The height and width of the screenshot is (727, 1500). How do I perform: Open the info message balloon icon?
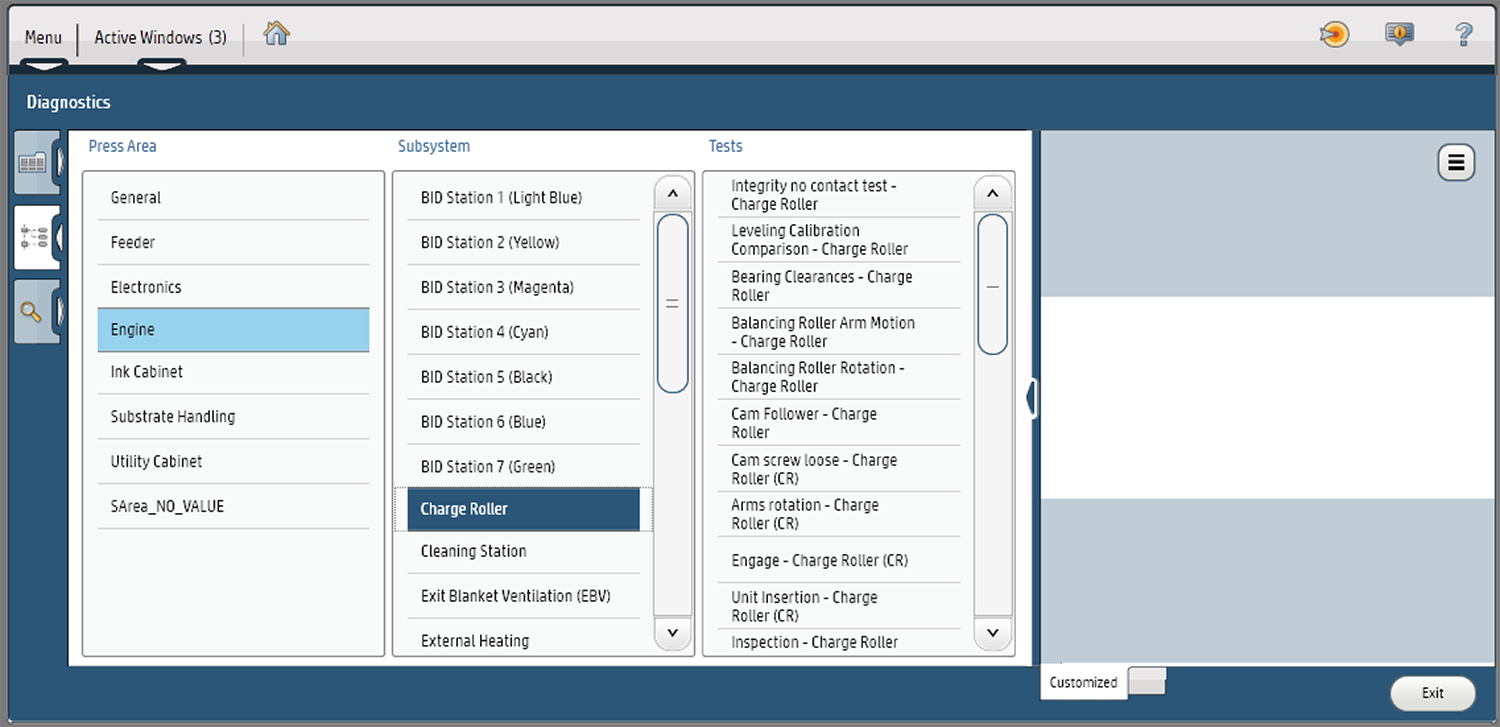pos(1398,35)
